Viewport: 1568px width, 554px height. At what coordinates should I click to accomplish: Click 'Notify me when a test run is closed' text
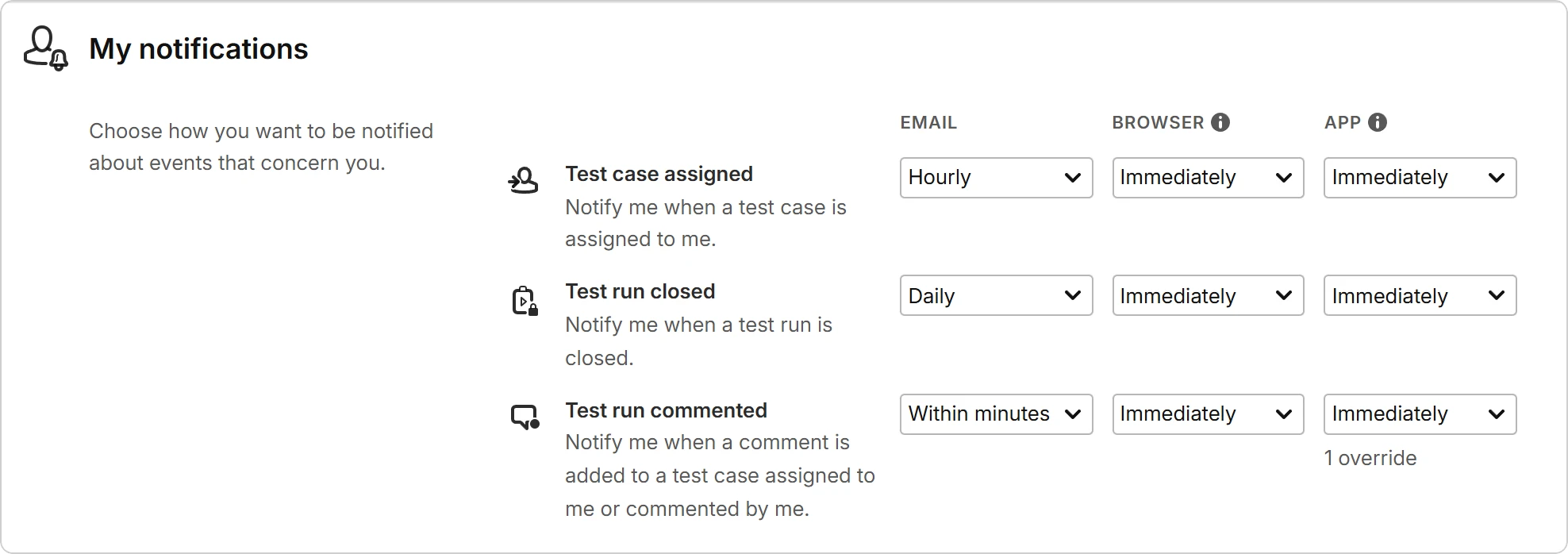click(x=698, y=341)
